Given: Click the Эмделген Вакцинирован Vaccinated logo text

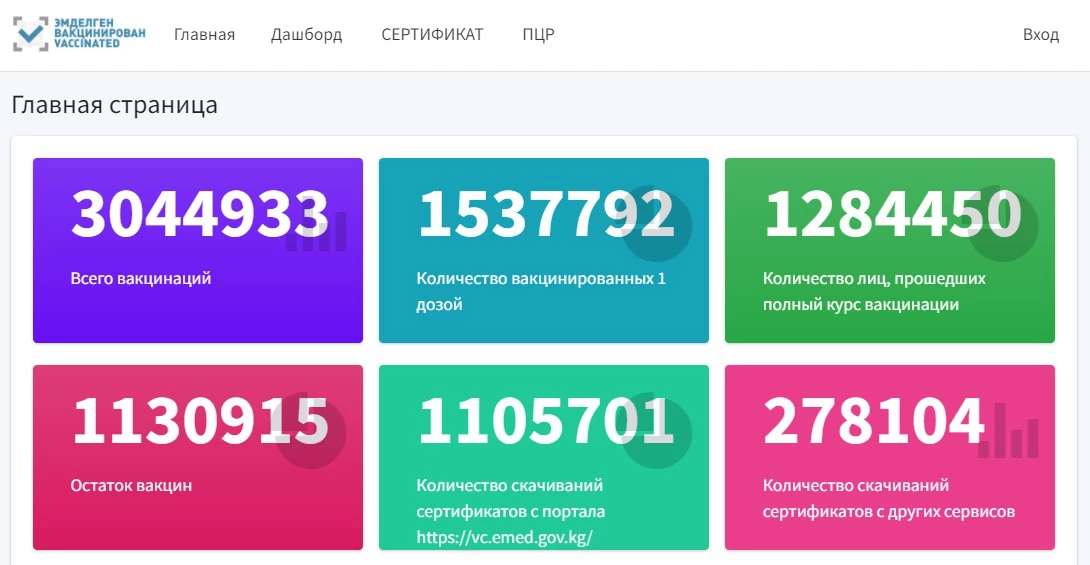Looking at the screenshot, I should 99,34.
